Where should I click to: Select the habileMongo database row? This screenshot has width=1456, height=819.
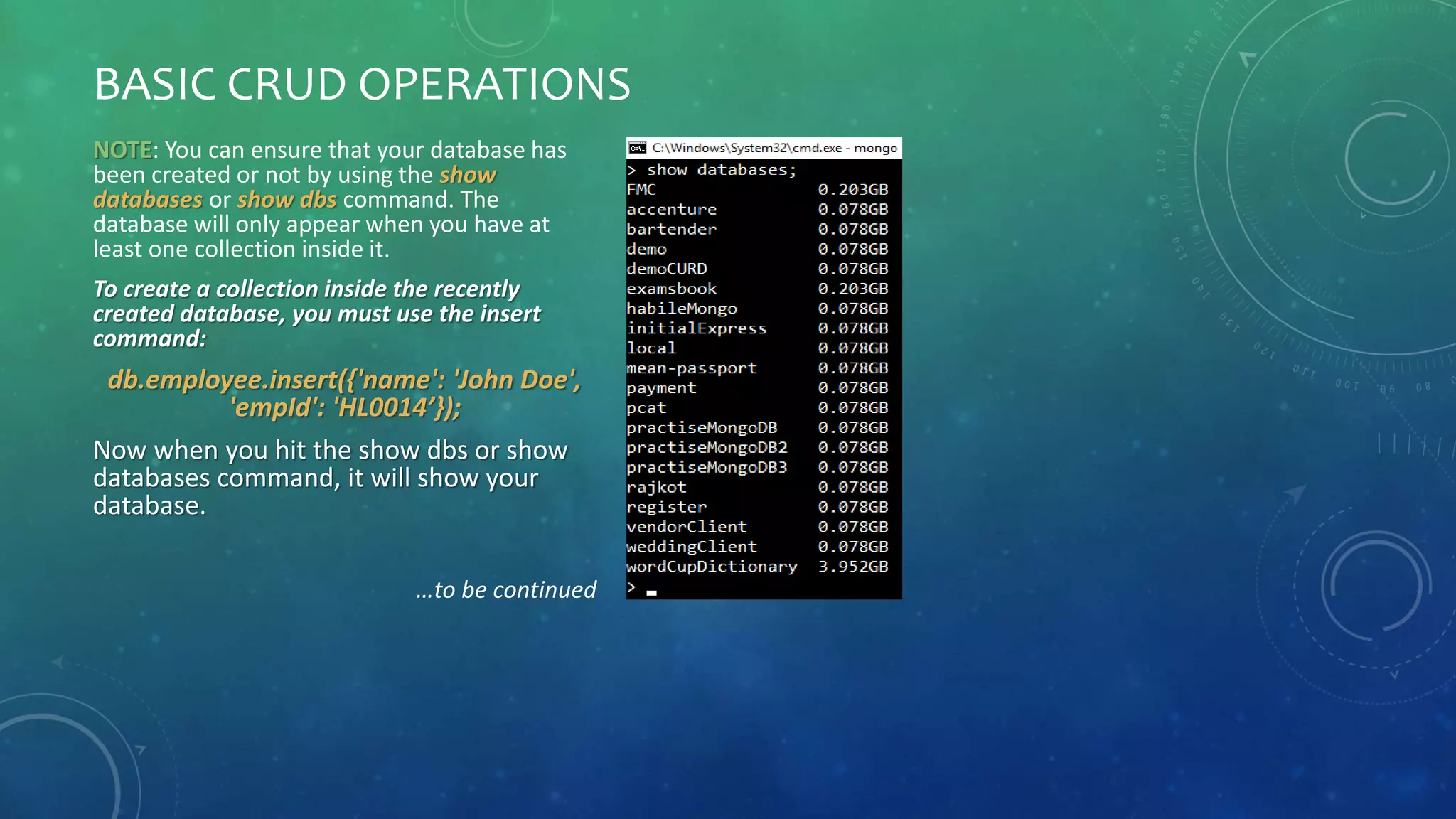[681, 309]
